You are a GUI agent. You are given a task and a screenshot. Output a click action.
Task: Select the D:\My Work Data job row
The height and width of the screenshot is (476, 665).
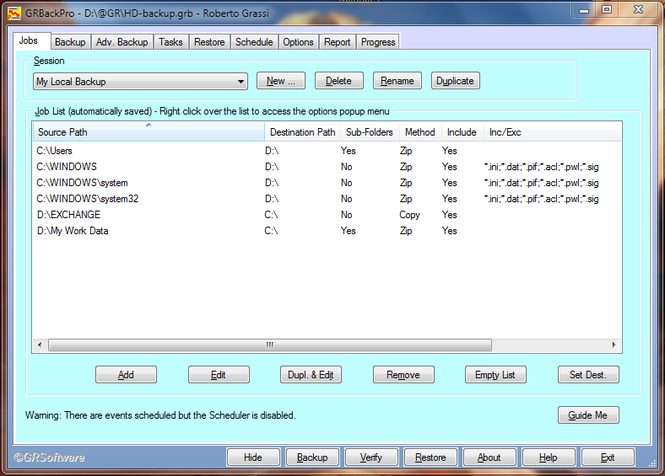(x=327, y=231)
